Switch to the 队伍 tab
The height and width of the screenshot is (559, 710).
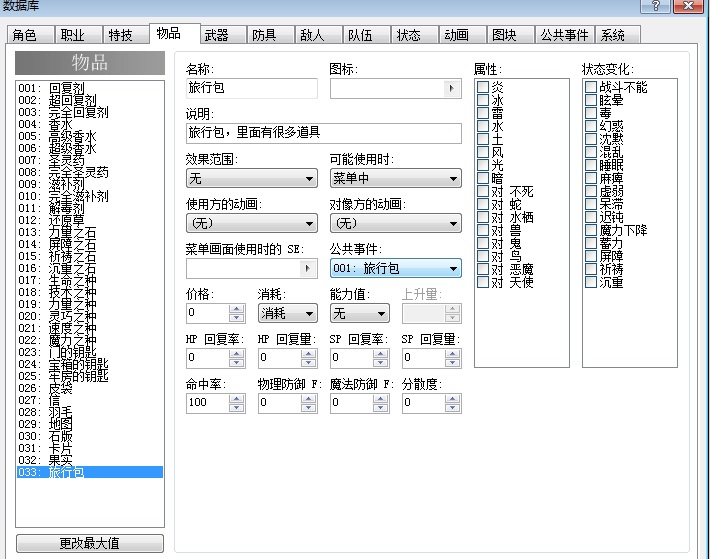pyautogui.click(x=366, y=35)
